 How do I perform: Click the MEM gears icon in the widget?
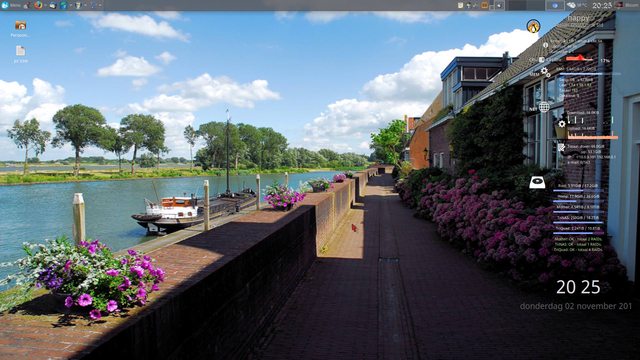[x=546, y=72]
